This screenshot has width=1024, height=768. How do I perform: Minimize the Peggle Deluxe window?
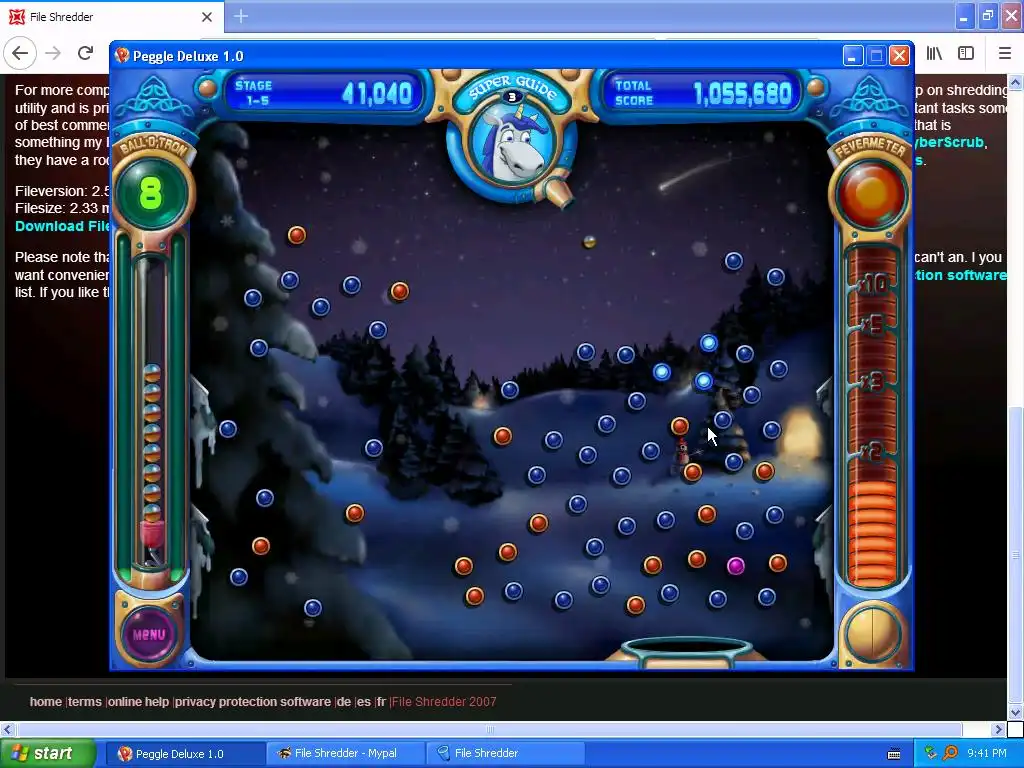(x=852, y=56)
